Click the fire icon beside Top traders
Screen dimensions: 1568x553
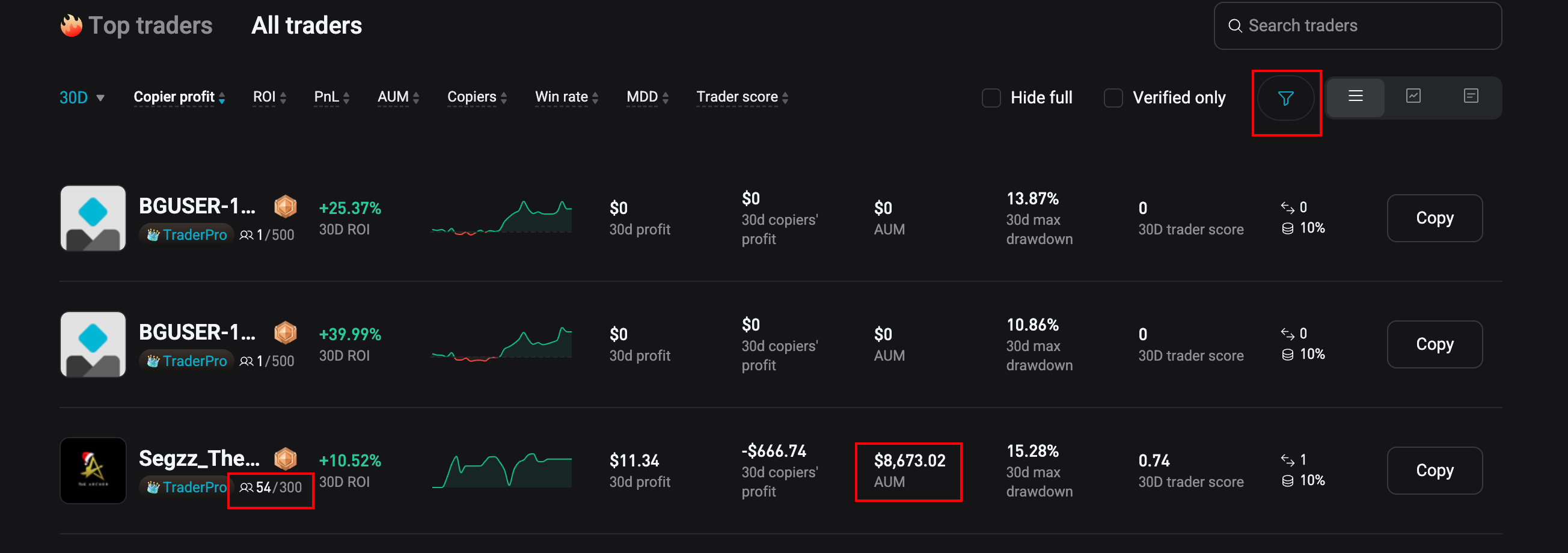[x=71, y=26]
